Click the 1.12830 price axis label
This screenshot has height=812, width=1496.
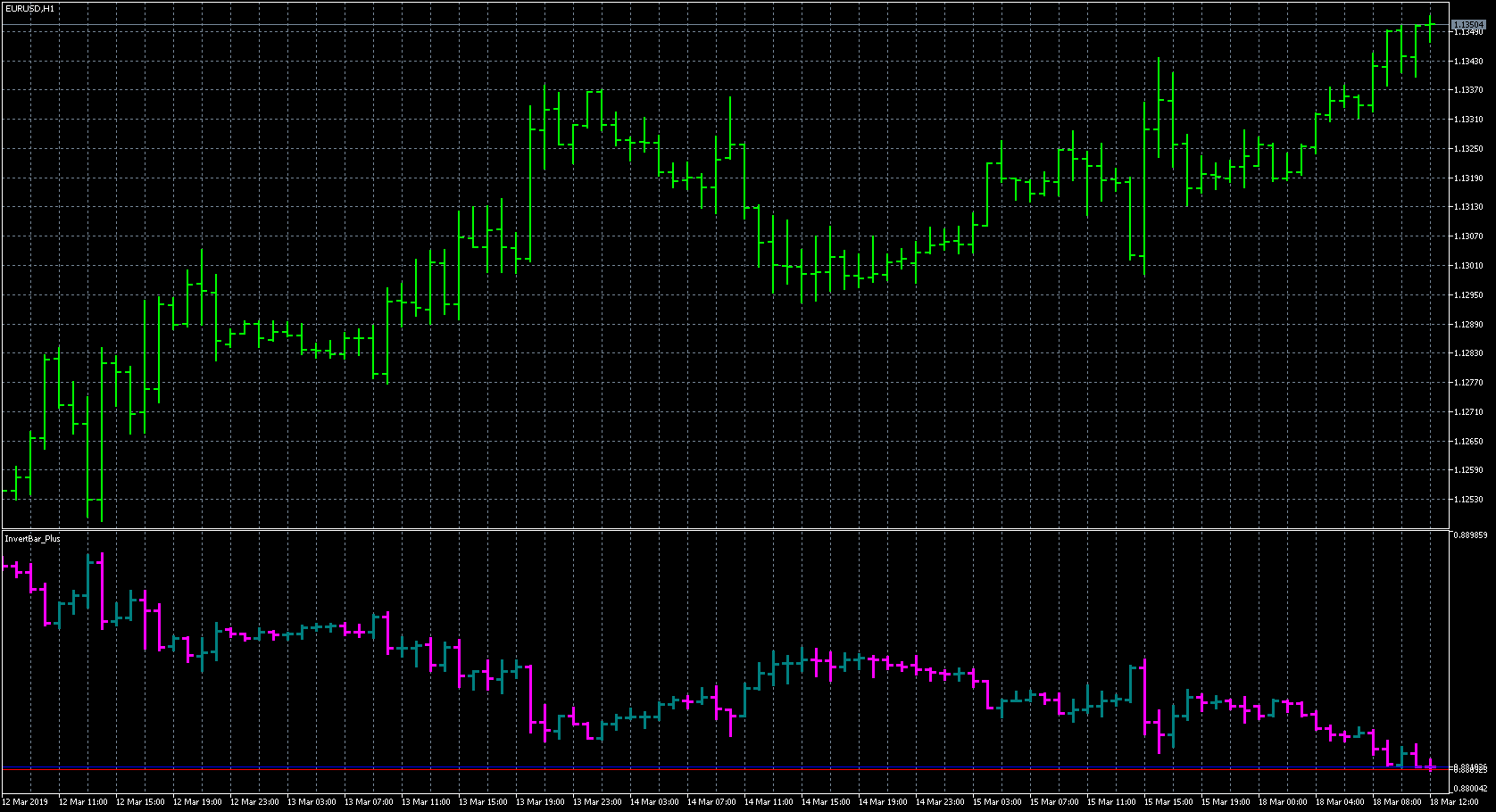(1467, 353)
